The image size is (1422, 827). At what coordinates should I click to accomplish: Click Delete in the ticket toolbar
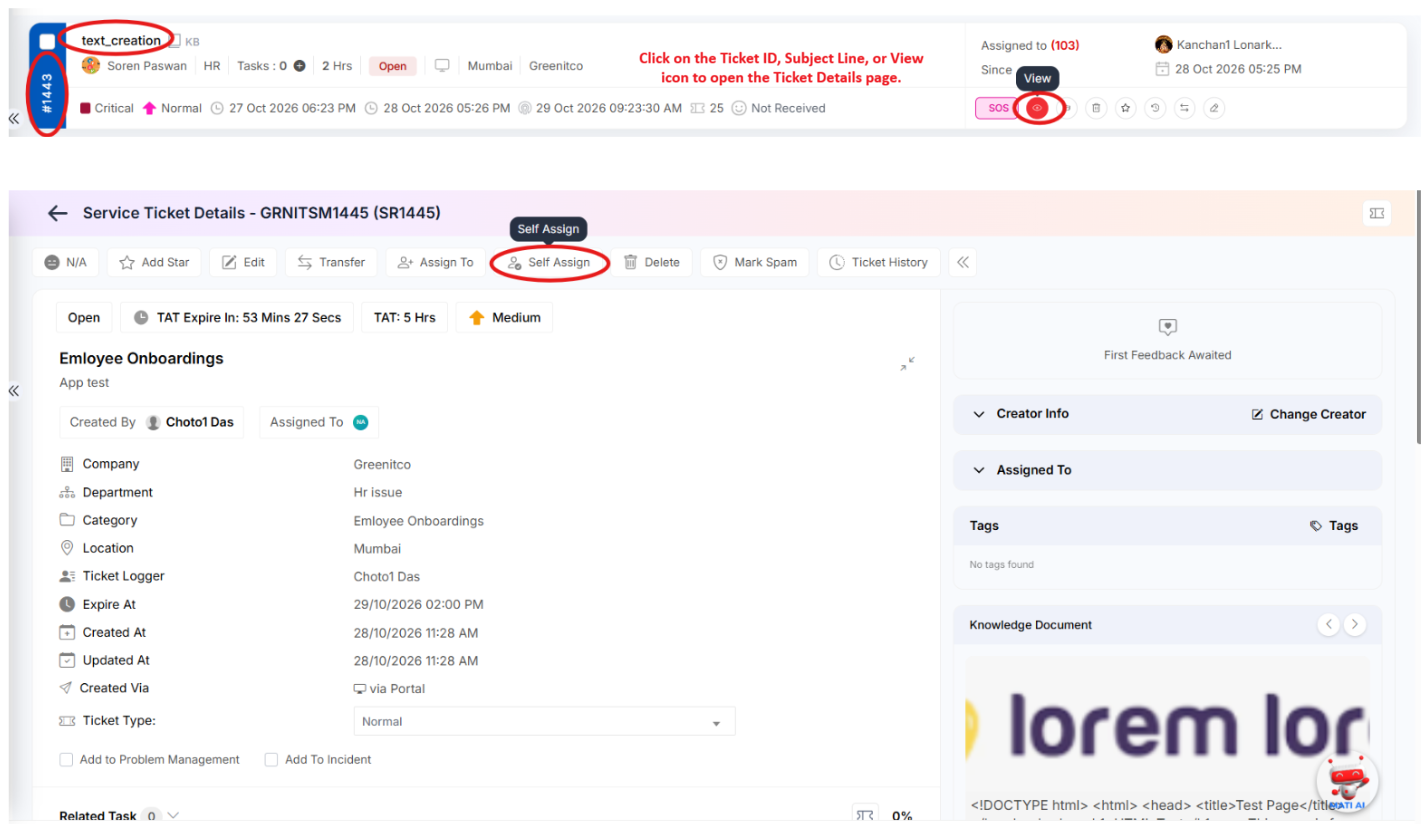click(x=651, y=262)
